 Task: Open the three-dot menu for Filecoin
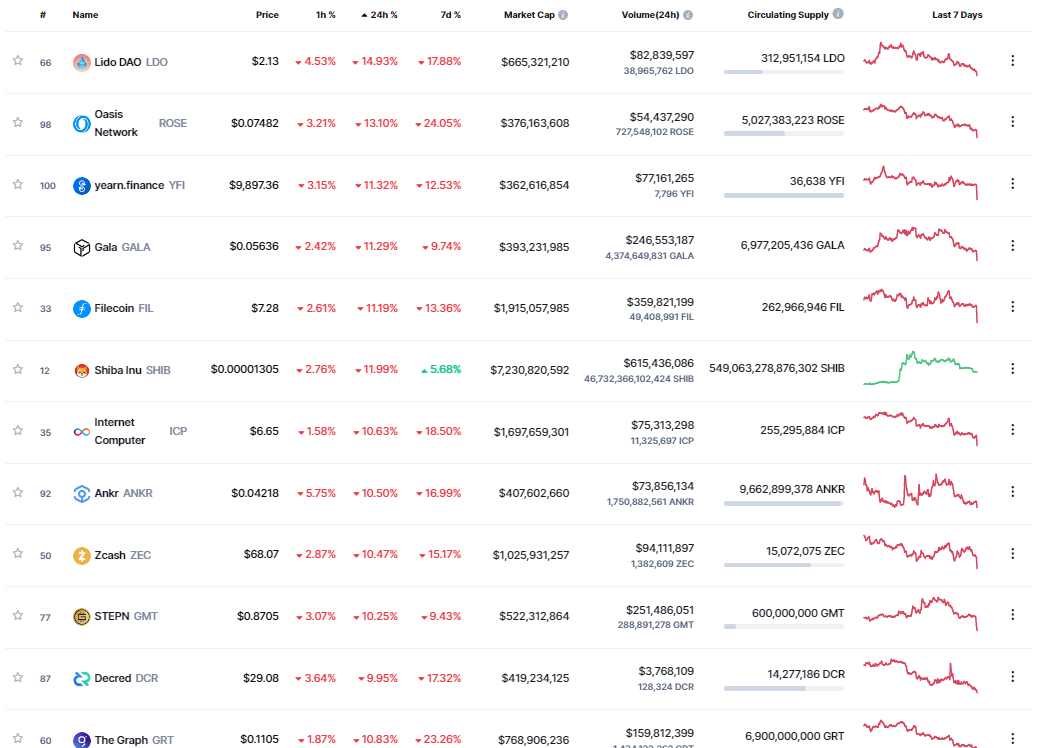tap(1012, 307)
